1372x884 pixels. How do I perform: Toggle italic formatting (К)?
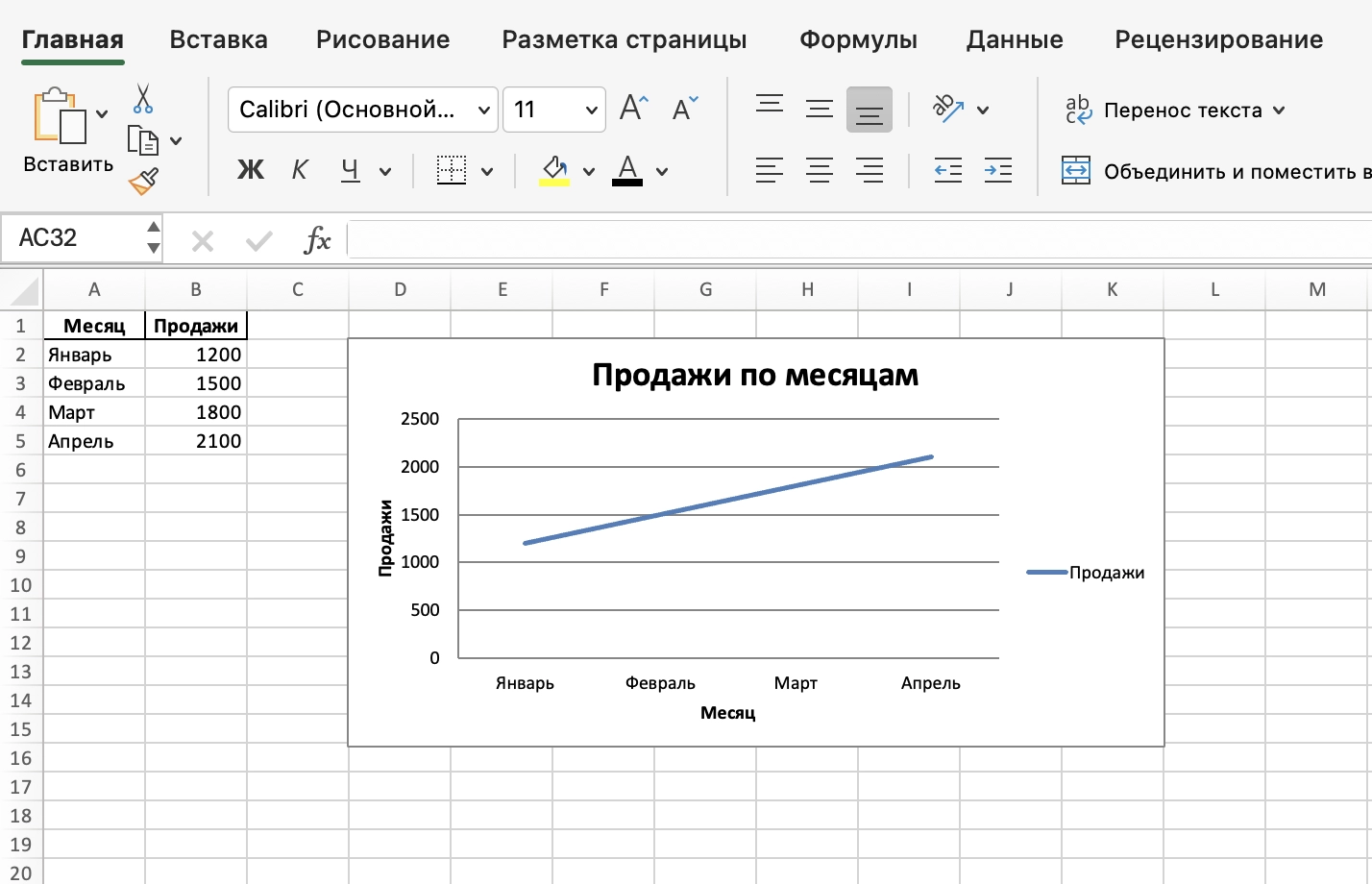coord(300,171)
